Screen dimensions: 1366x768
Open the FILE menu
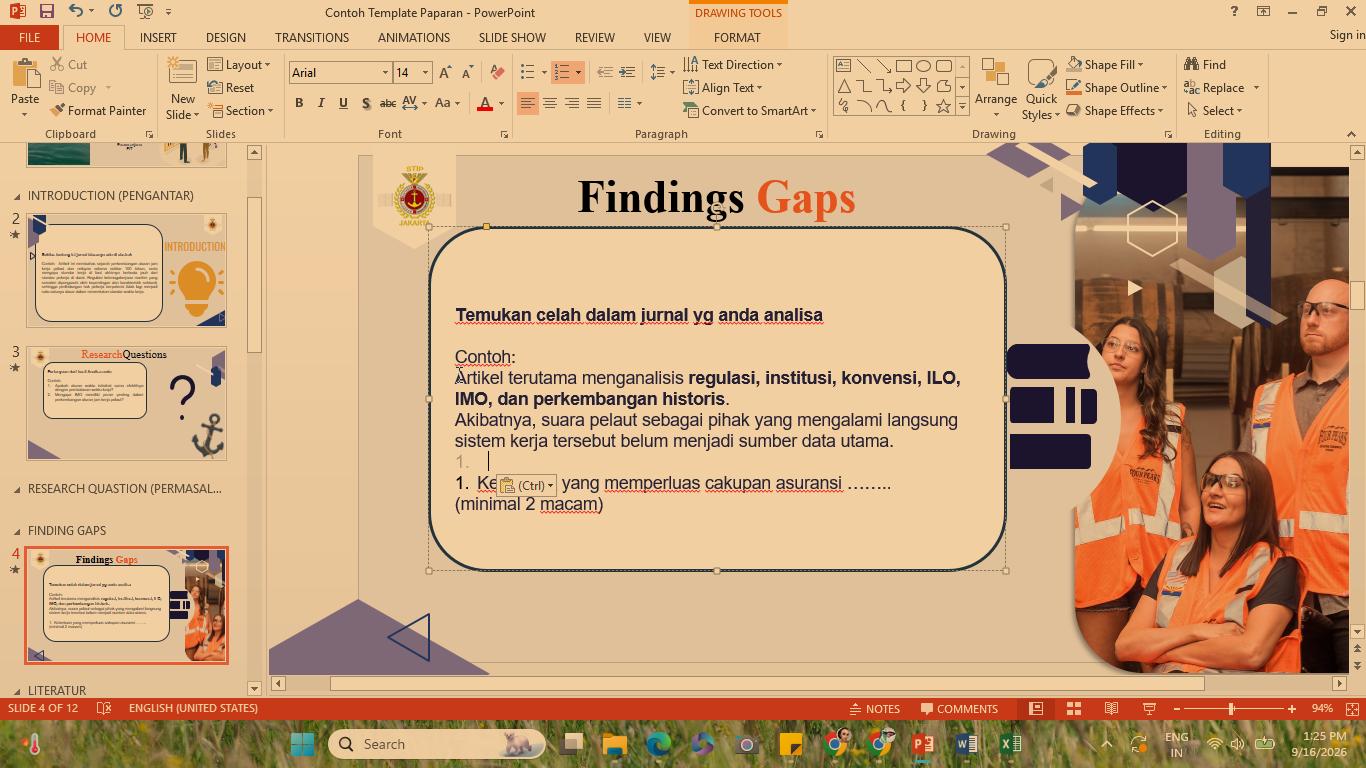tap(29, 37)
